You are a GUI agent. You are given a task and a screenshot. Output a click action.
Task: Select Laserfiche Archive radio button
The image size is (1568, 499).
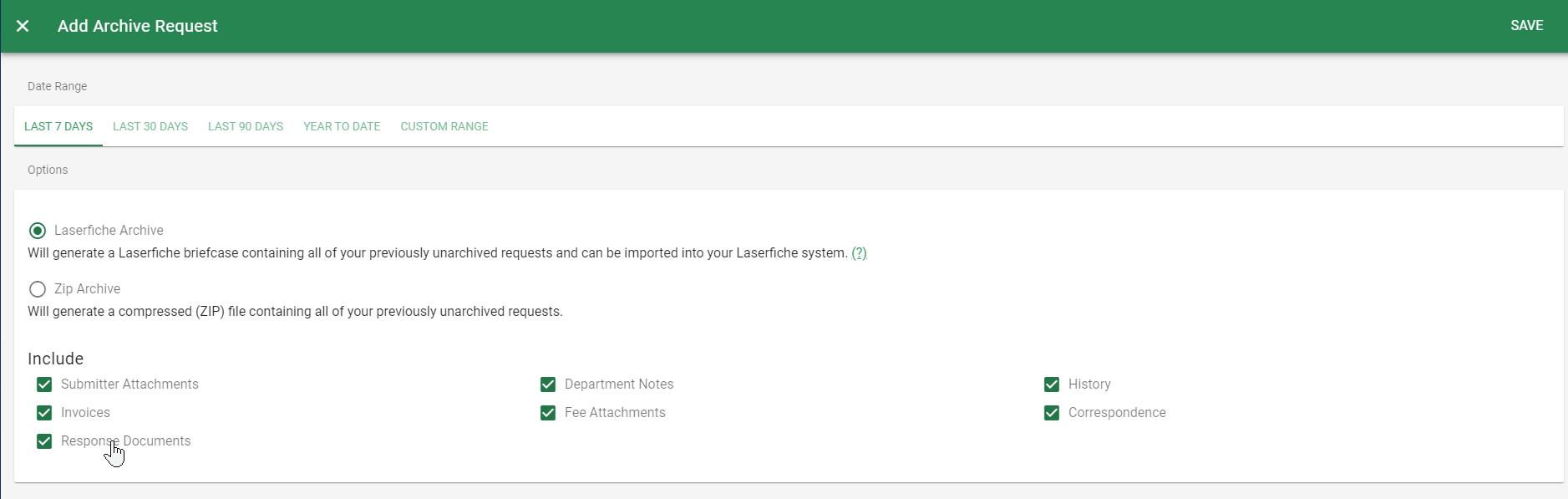[x=38, y=231]
